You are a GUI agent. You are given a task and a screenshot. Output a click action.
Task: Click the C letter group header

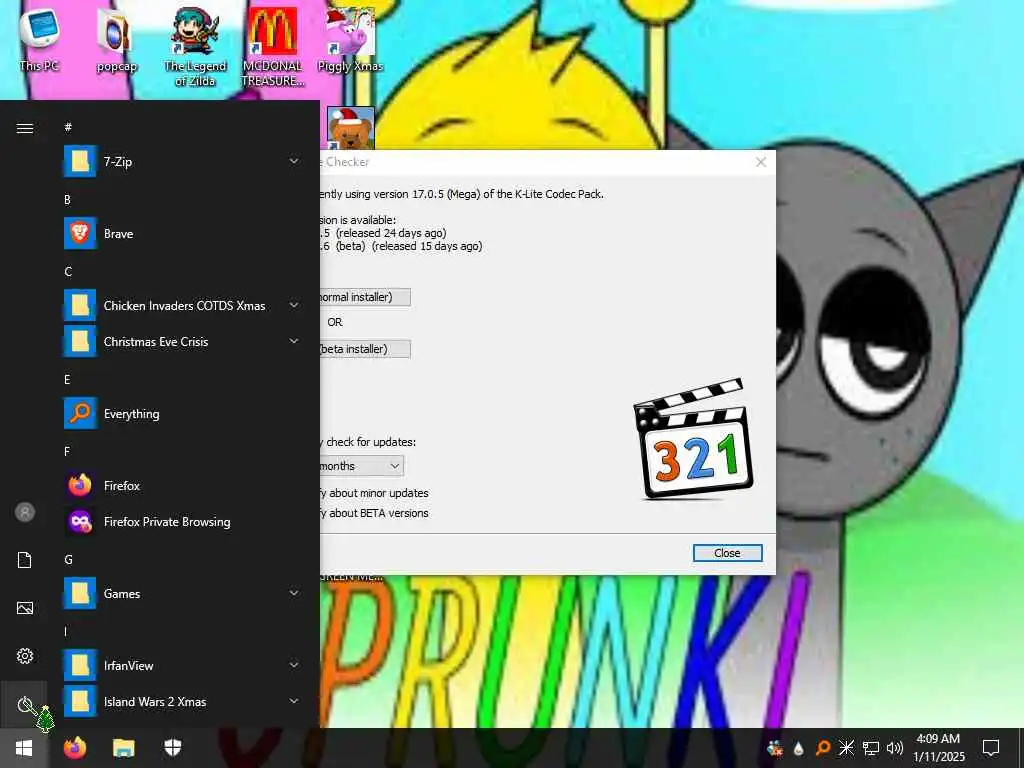pos(68,272)
